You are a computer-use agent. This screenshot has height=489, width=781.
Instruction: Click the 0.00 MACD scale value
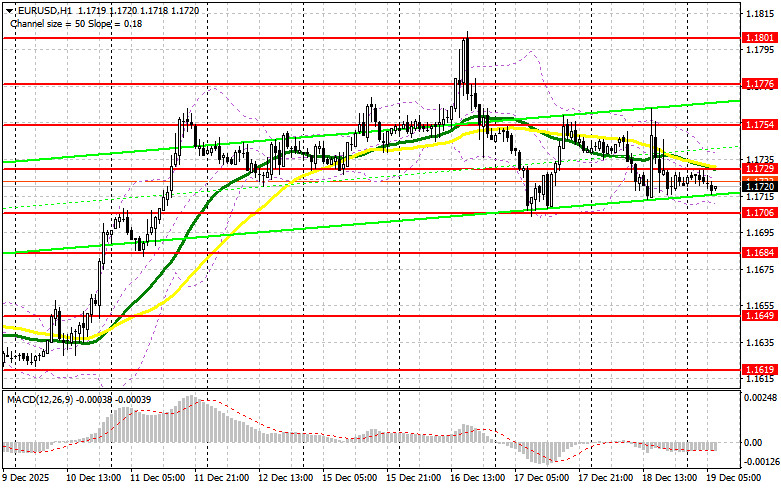click(753, 442)
